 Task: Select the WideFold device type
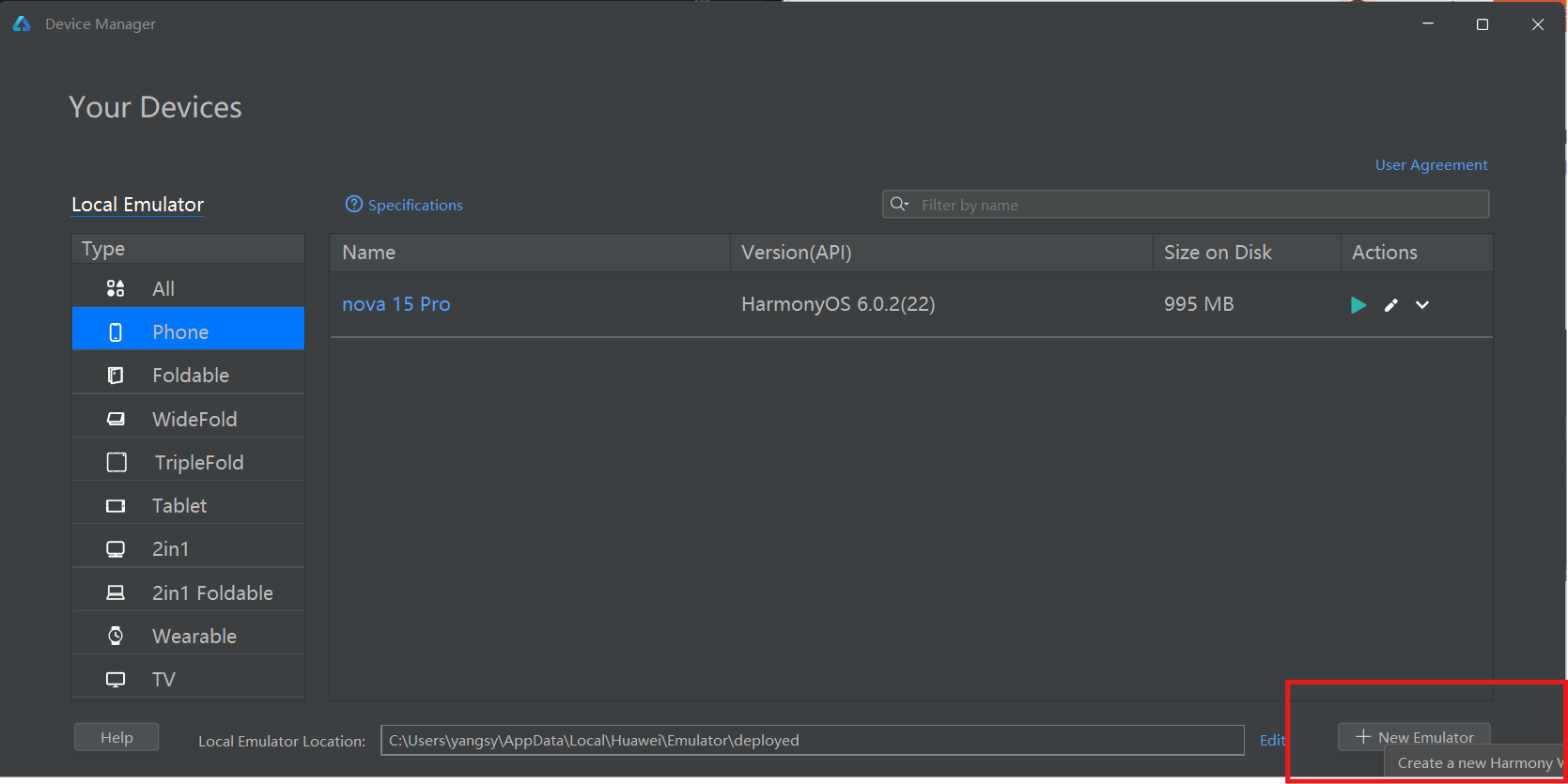pos(188,419)
